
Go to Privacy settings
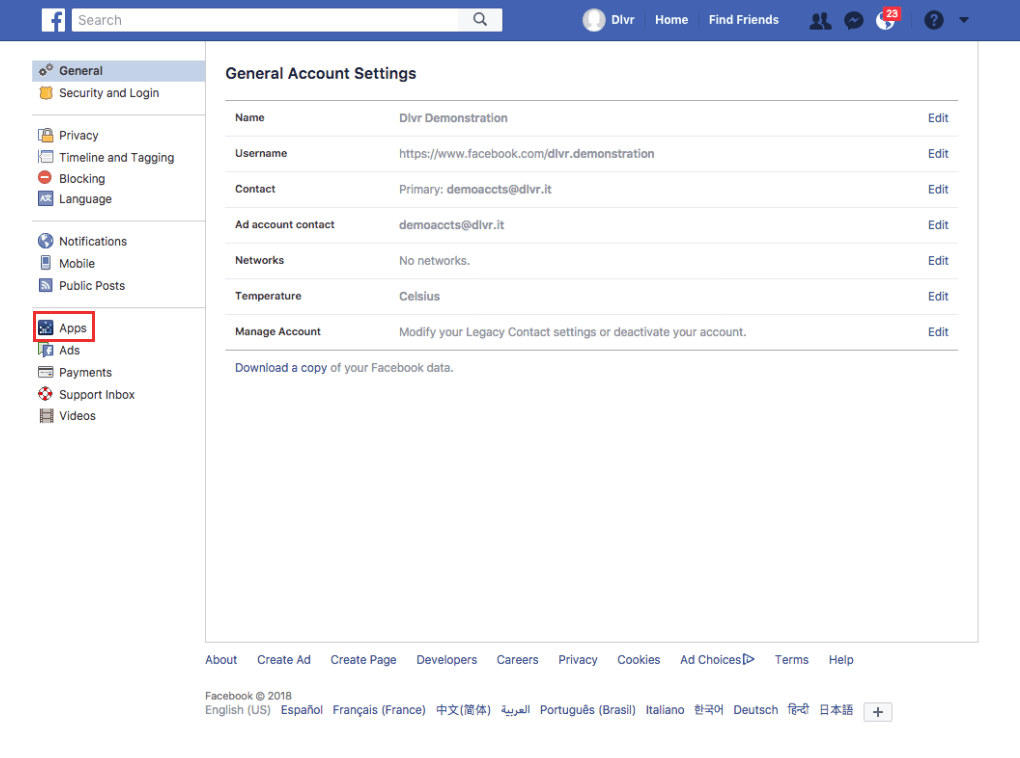(79, 135)
